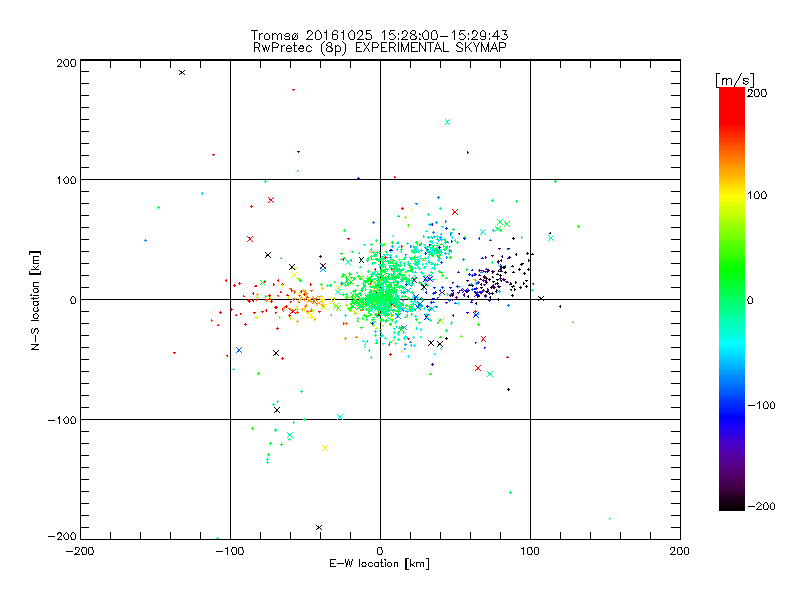This screenshot has width=800, height=600.
Task: Click the N-S axis tick label '200'
Action: coord(66,63)
